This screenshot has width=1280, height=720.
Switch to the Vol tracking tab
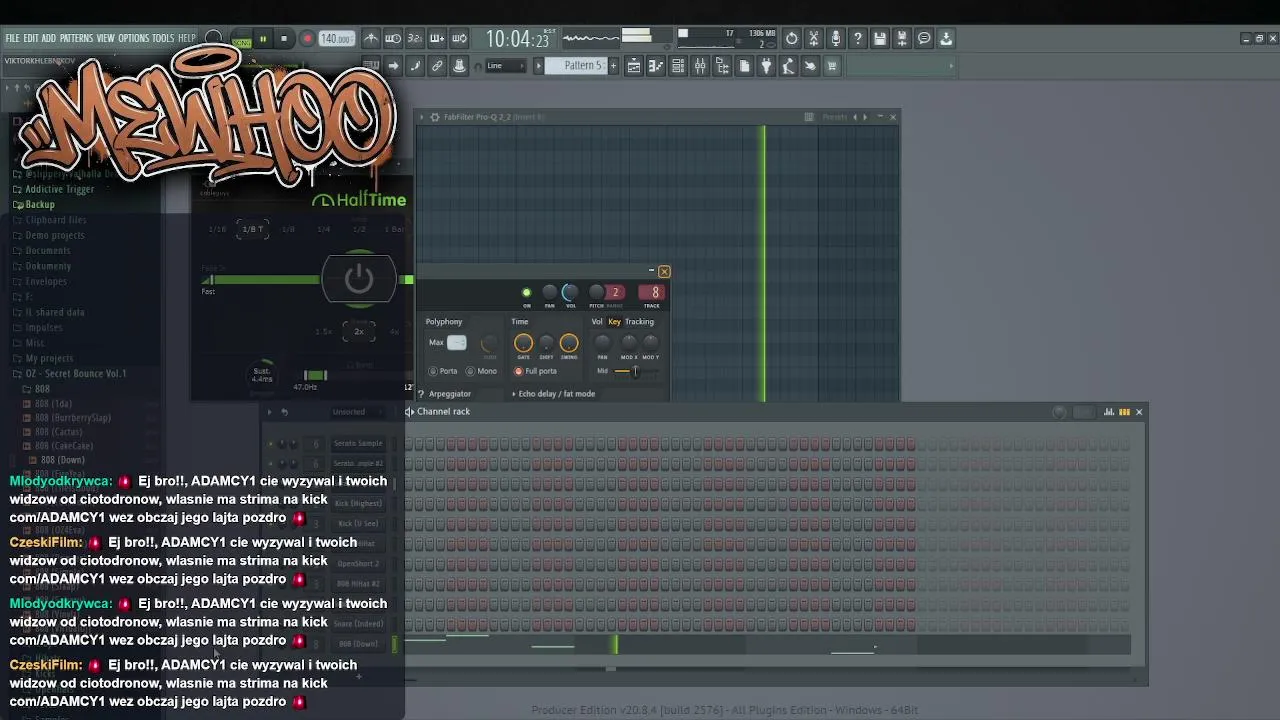coord(597,322)
